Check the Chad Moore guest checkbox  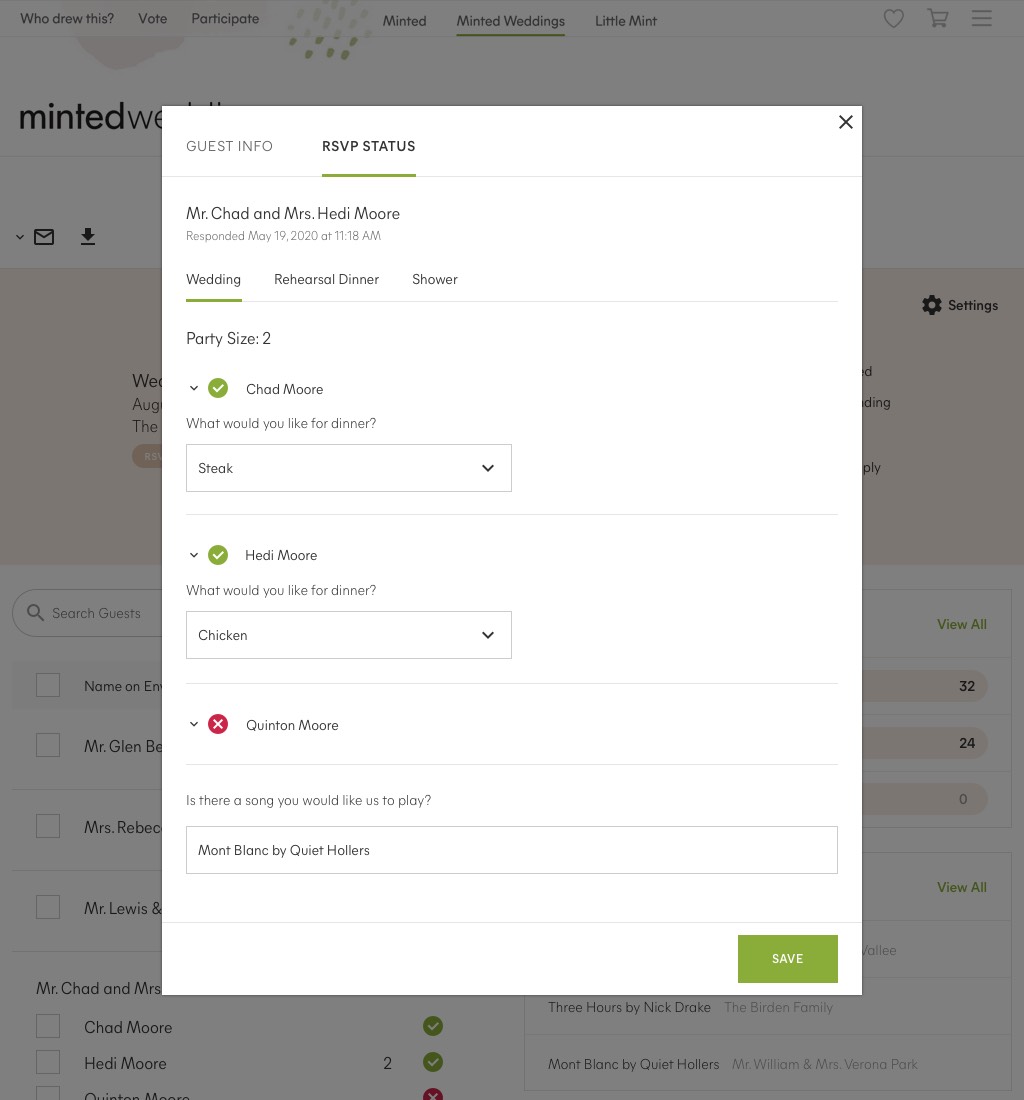tap(48, 1026)
